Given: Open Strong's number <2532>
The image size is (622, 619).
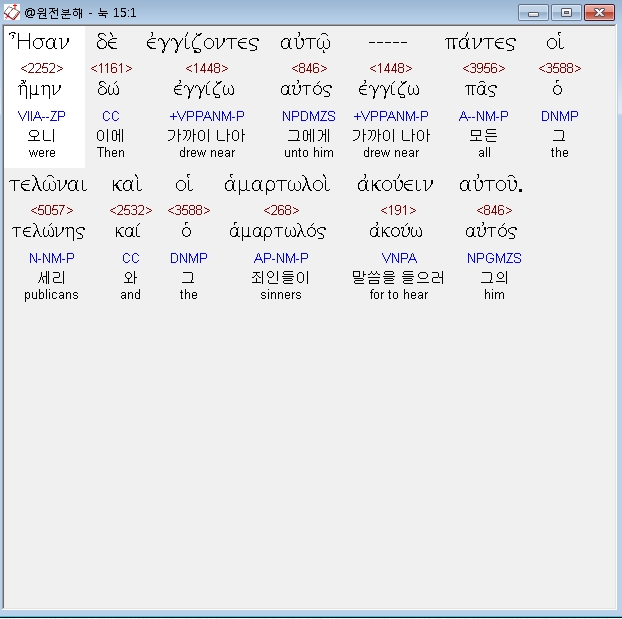Looking at the screenshot, I should (x=131, y=210).
